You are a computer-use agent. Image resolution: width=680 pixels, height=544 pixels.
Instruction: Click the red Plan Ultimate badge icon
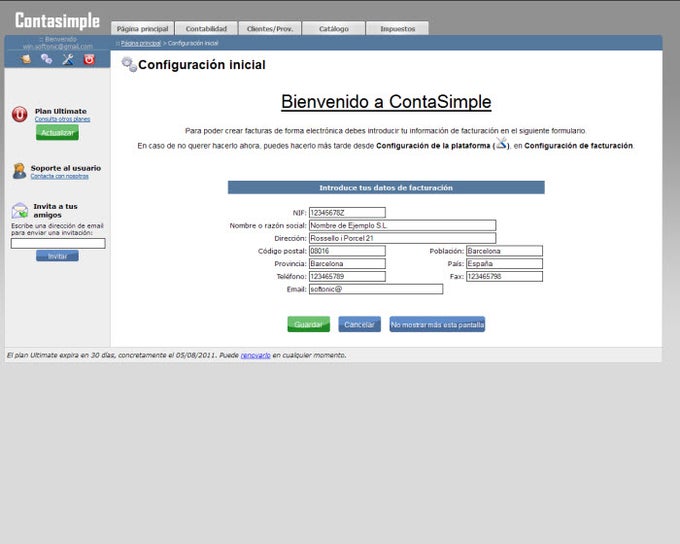click(20, 114)
